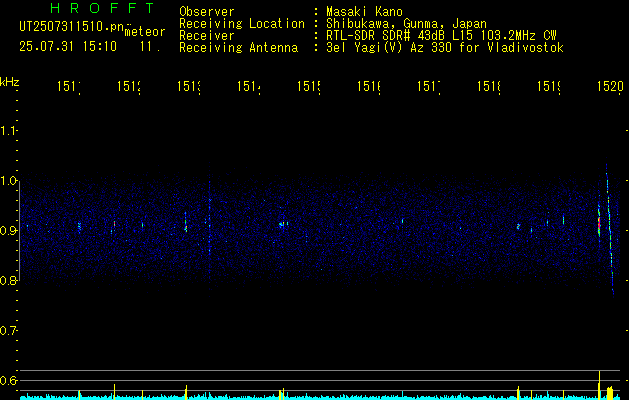
Task: Click the Receiver label
Action: point(207,36)
